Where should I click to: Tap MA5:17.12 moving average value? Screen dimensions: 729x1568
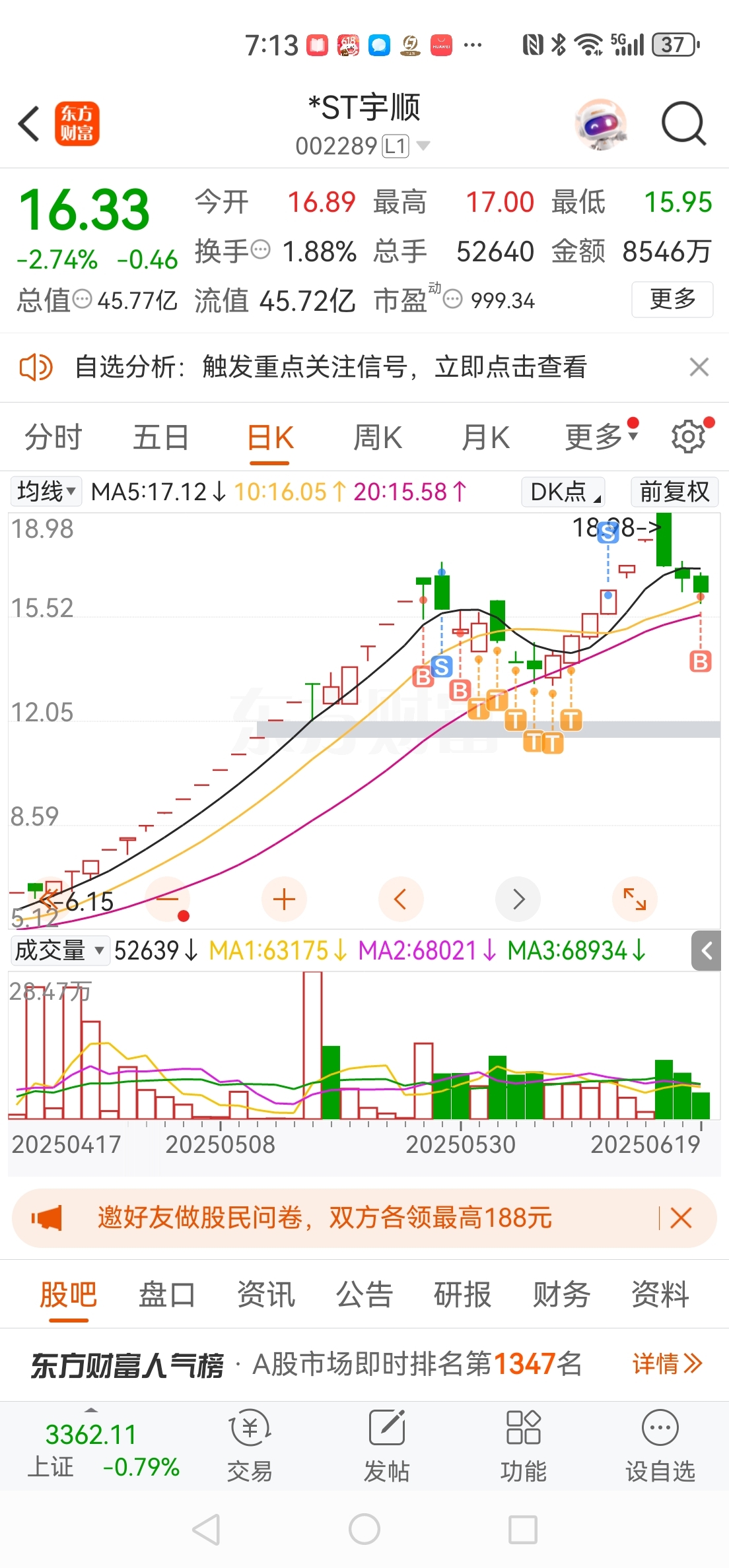pyautogui.click(x=158, y=492)
